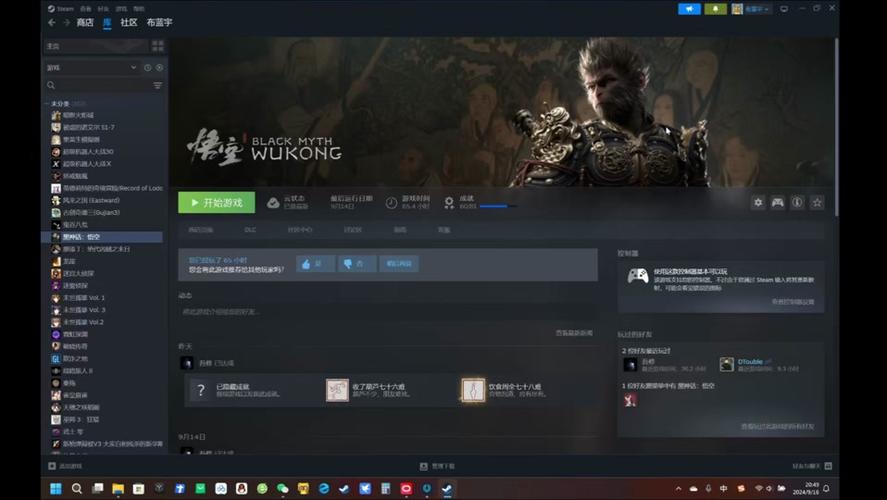Toggle the favorite star icon
887x500 pixels.
[817, 202]
